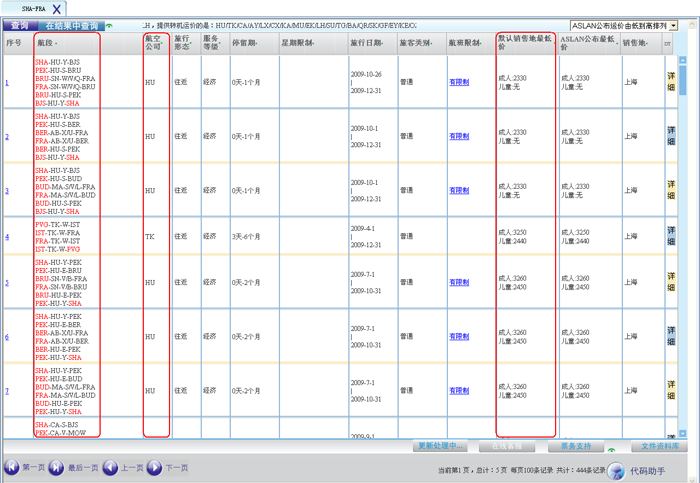
Task: Go to first page (第一页) arrow icon
Action: [x=12, y=467]
